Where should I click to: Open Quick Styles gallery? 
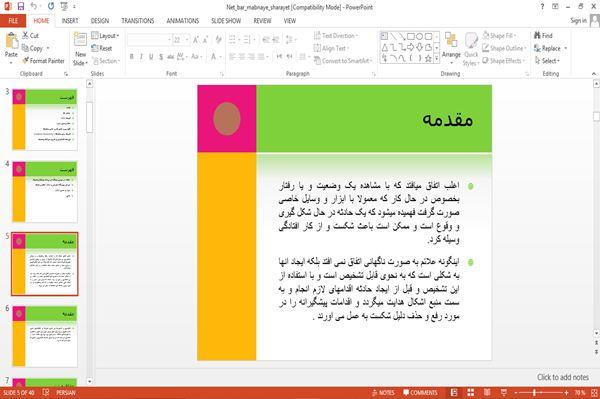click(x=471, y=50)
